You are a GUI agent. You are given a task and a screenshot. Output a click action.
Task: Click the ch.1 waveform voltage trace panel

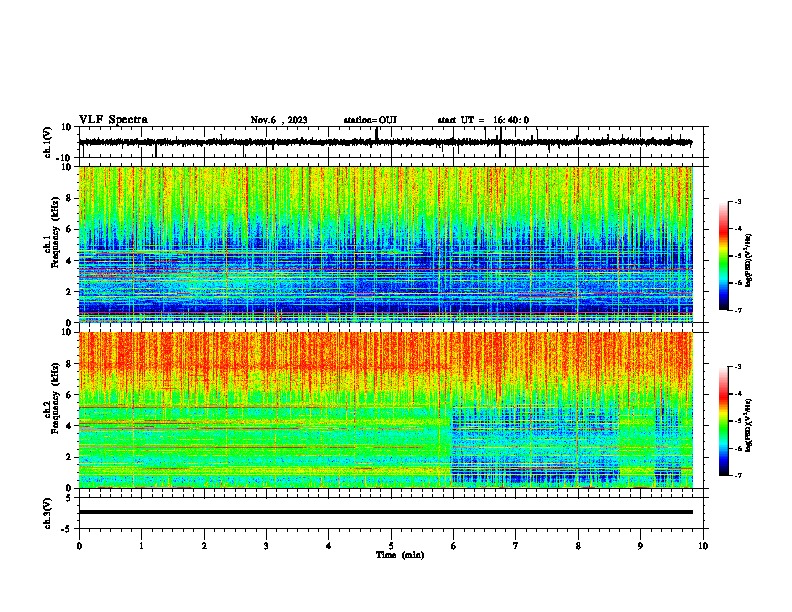(393, 142)
